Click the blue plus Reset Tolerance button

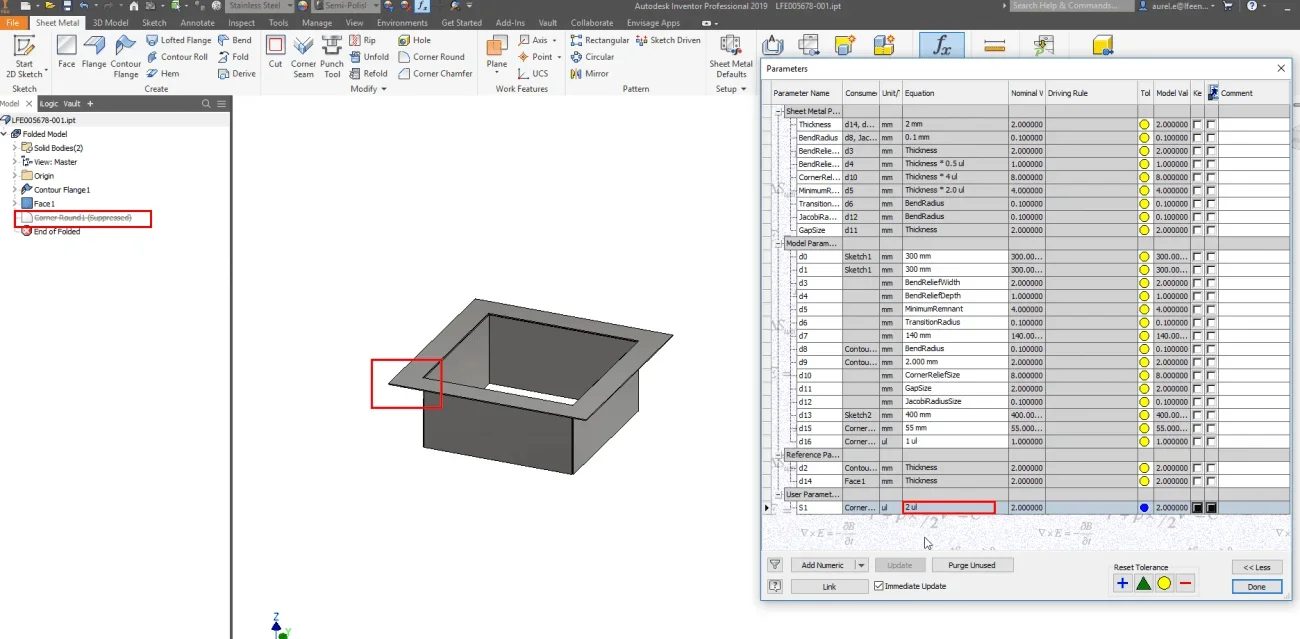(x=1123, y=583)
